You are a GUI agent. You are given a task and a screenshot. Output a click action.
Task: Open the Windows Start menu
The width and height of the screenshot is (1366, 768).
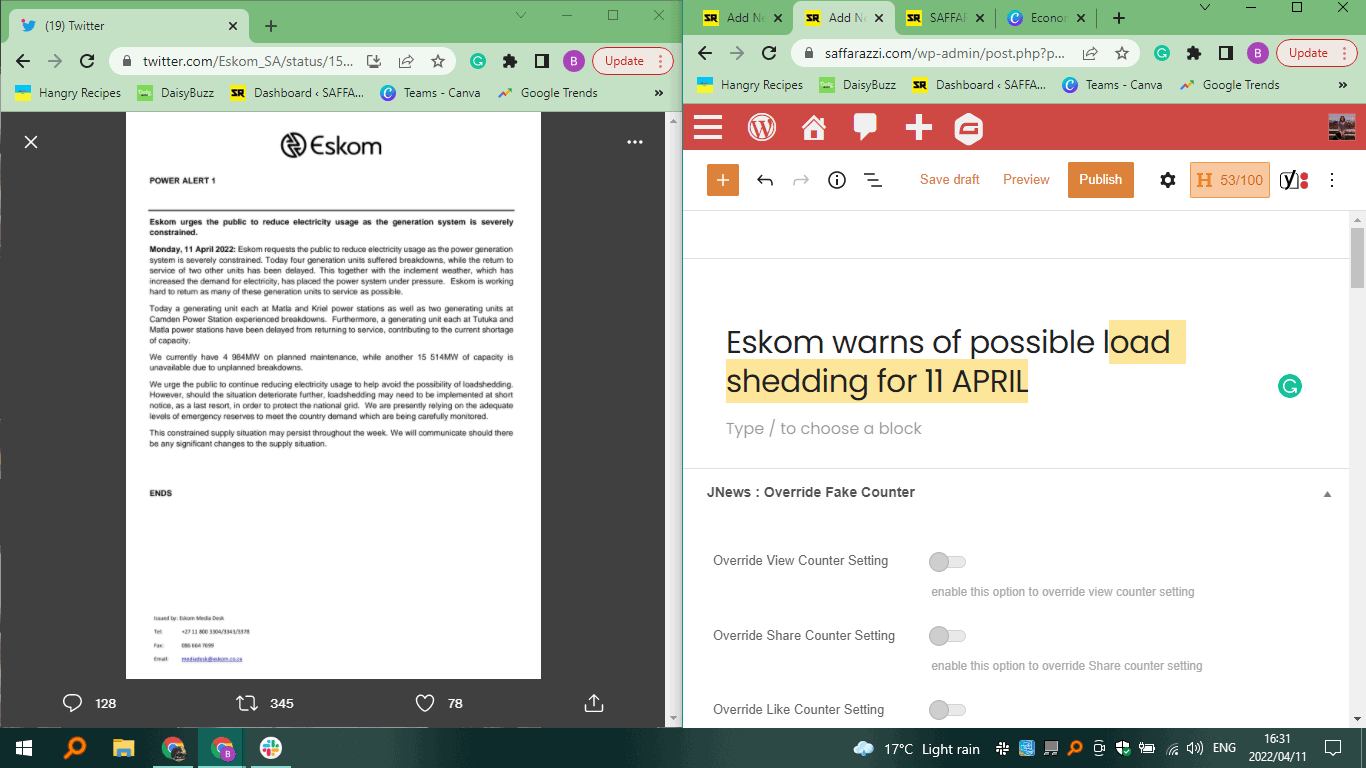tap(23, 748)
